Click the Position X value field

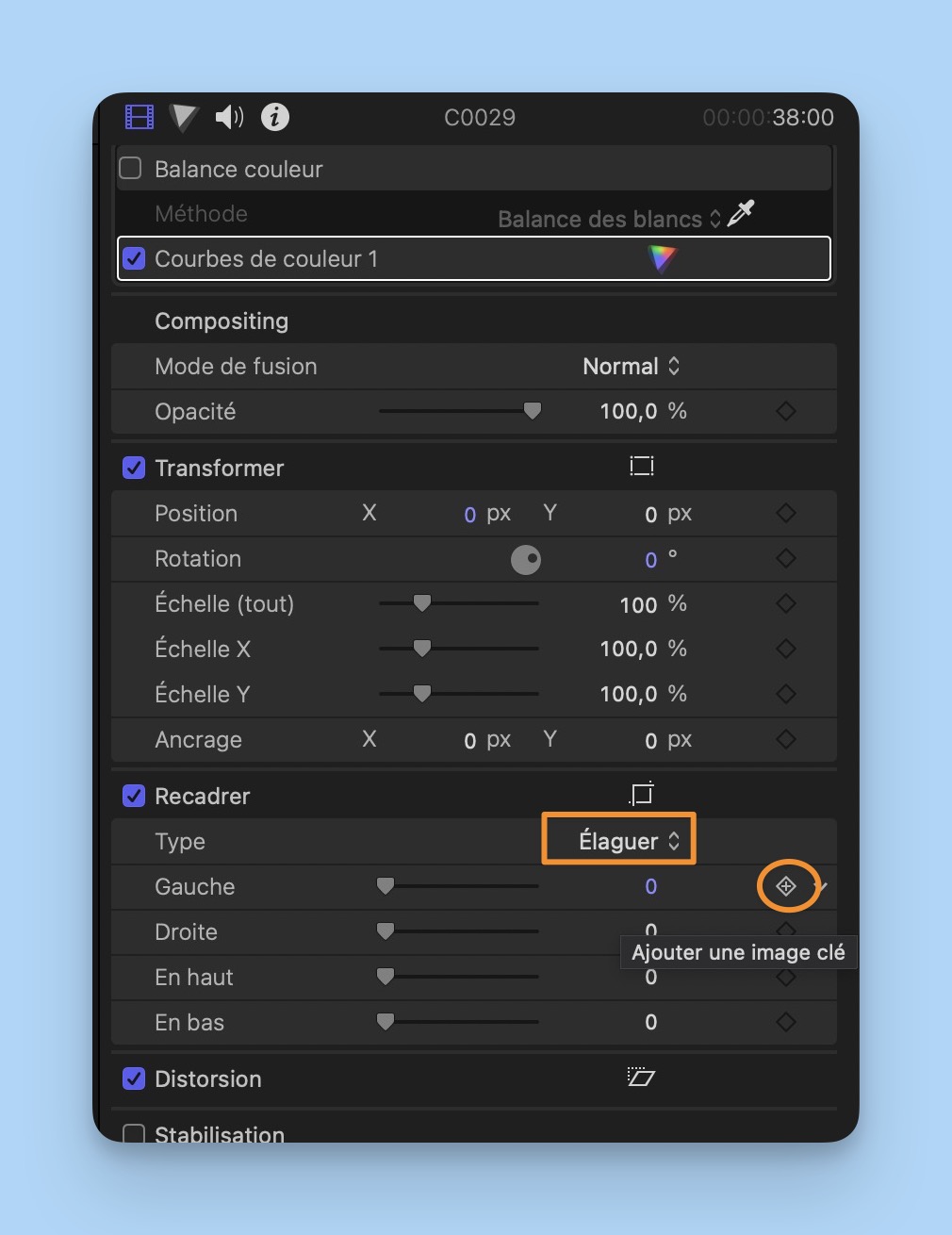click(x=469, y=514)
